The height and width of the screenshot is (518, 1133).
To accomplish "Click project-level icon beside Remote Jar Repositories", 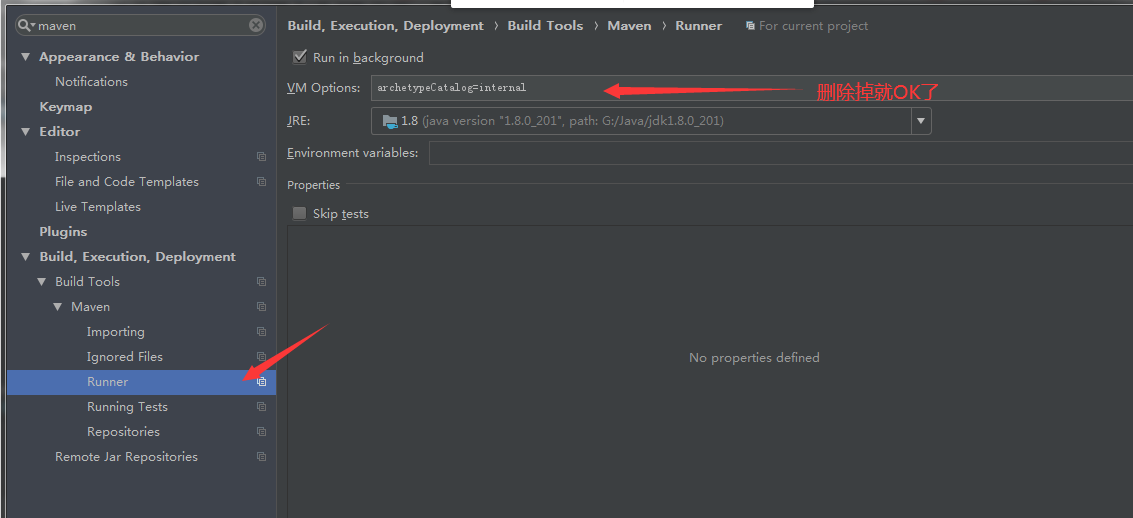I will click(x=262, y=457).
